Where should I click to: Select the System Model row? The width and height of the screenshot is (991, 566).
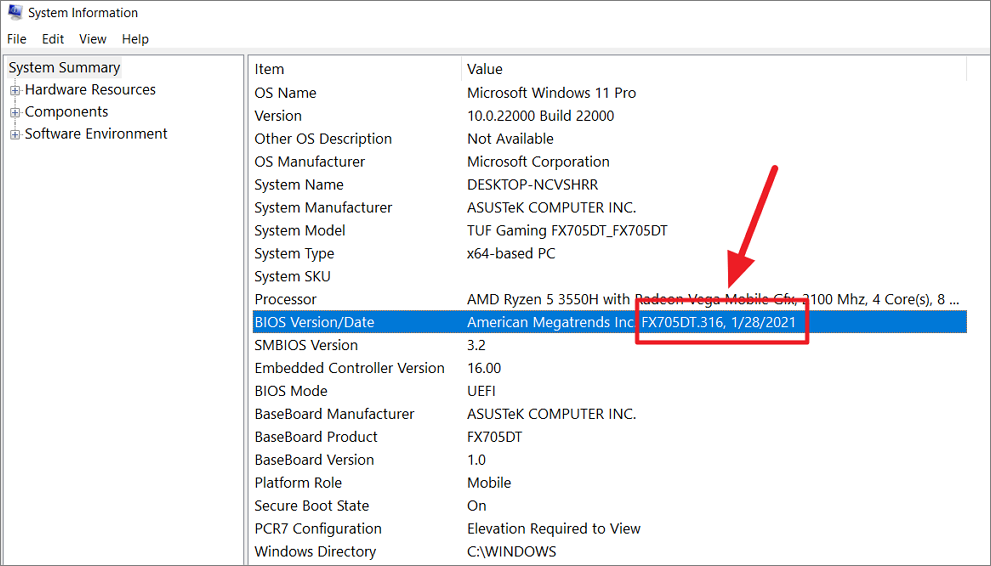click(x=609, y=231)
